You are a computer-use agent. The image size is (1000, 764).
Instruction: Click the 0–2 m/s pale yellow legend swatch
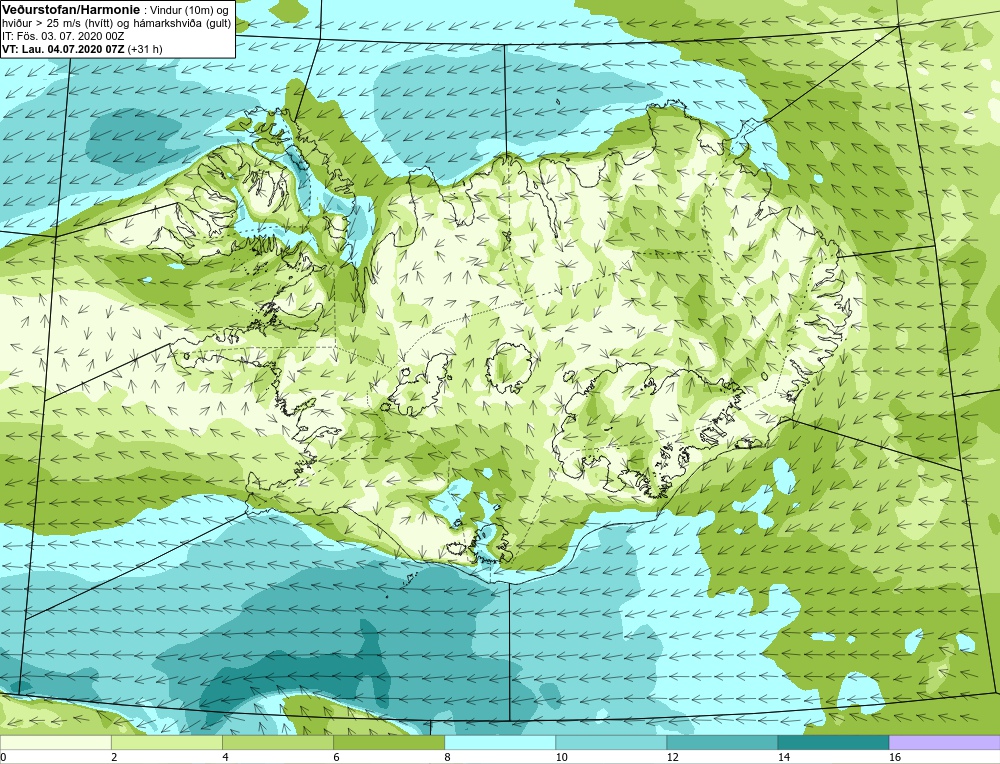pos(55,742)
